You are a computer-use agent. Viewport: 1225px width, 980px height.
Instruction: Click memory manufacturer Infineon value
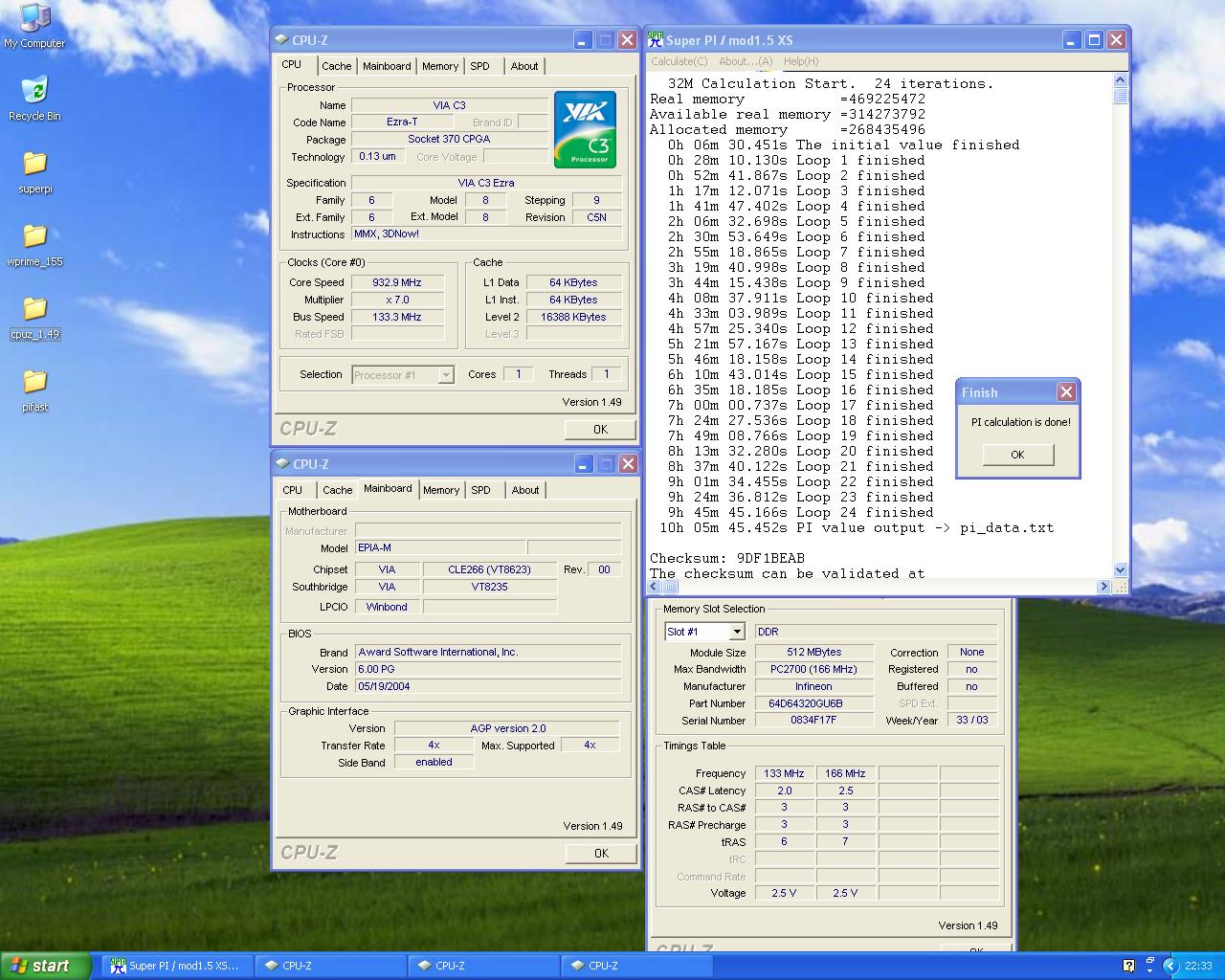click(813, 686)
